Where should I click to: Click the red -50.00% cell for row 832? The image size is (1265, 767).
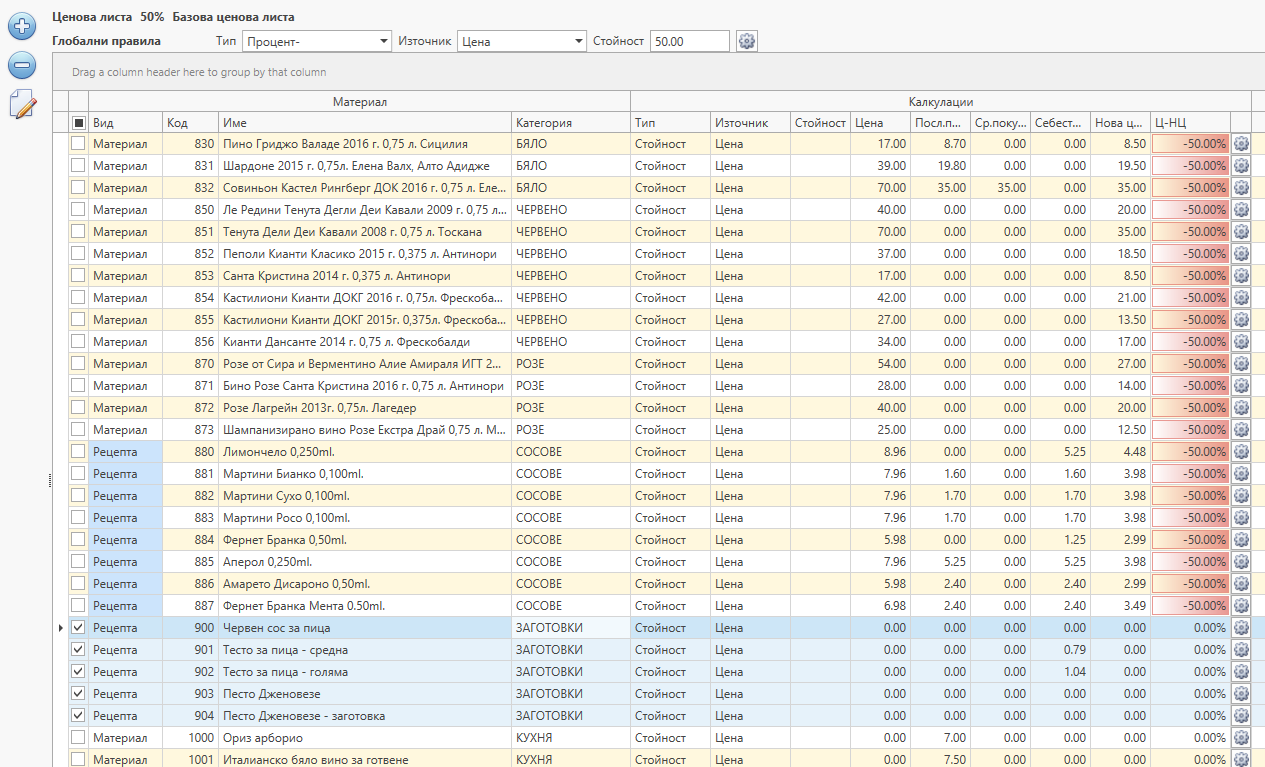pos(1190,188)
